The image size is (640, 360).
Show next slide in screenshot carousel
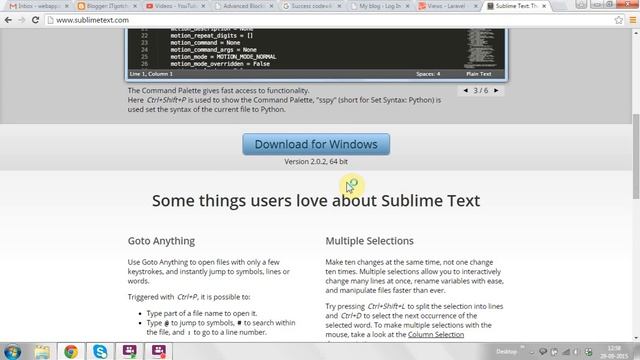pyautogui.click(x=496, y=91)
